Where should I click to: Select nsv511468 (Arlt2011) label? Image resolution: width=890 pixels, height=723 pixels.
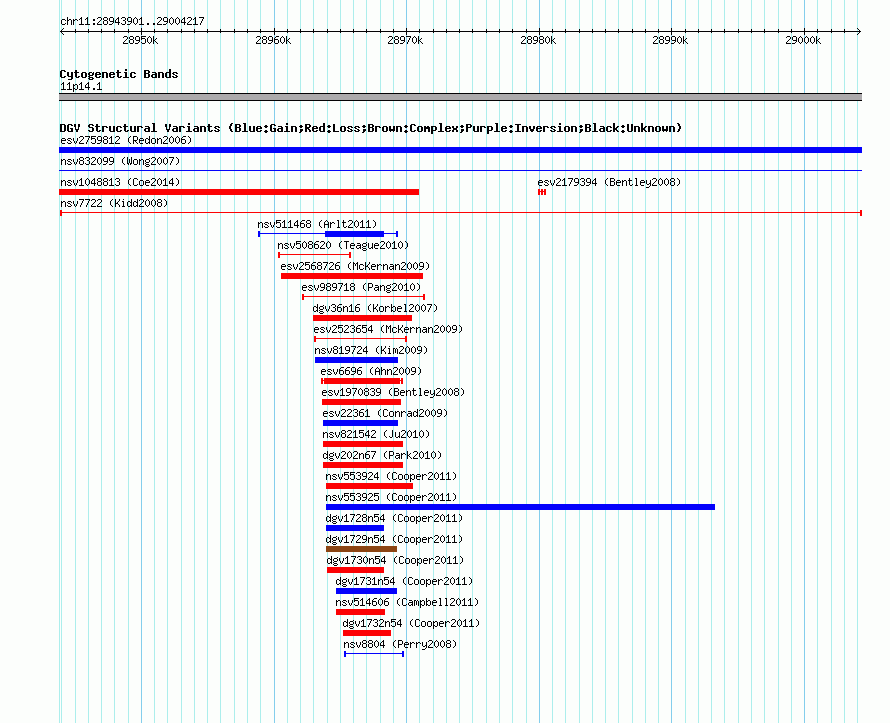317,224
